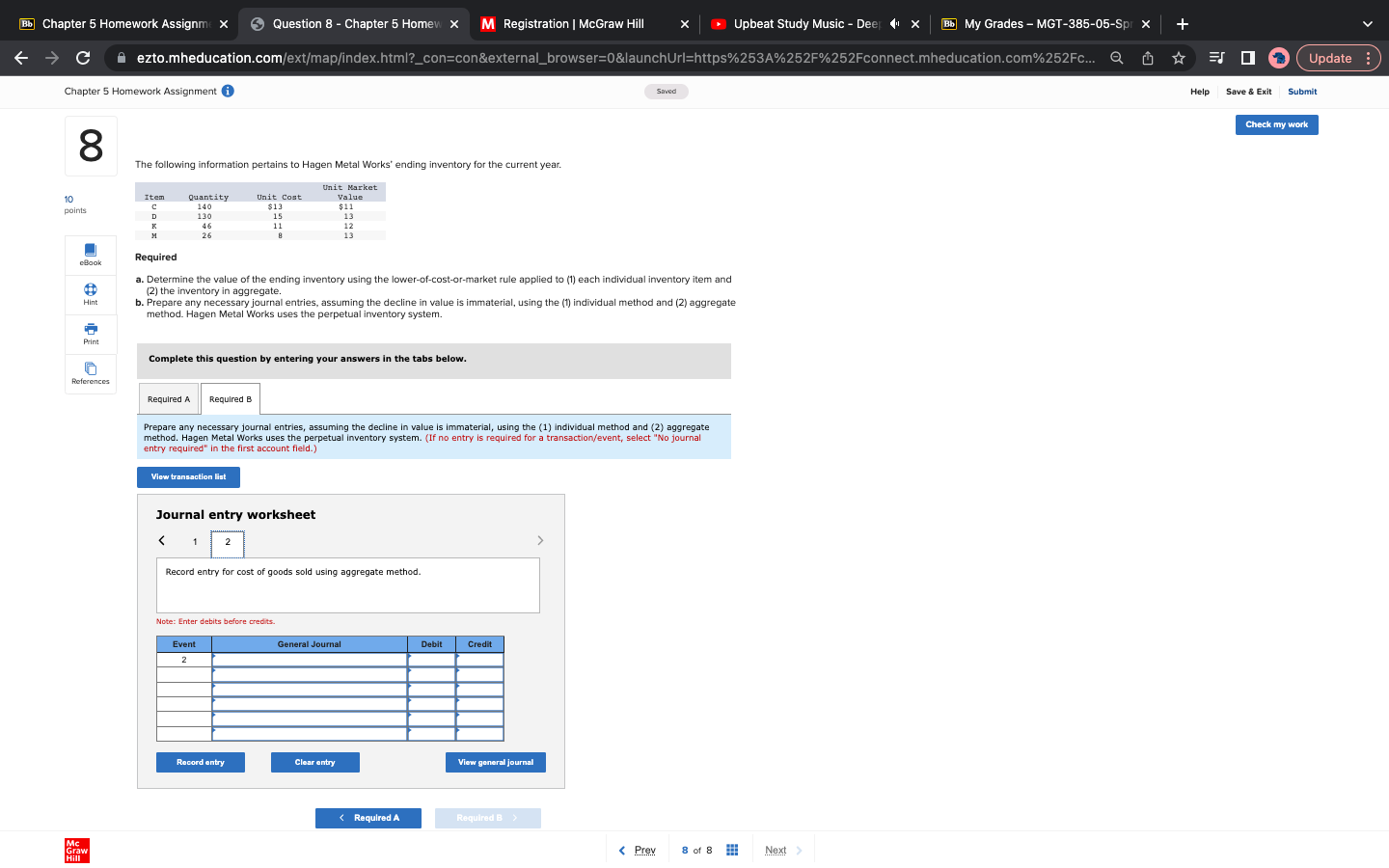Click the Print icon in sidebar
This screenshot has height=868, width=1389.
point(91,334)
